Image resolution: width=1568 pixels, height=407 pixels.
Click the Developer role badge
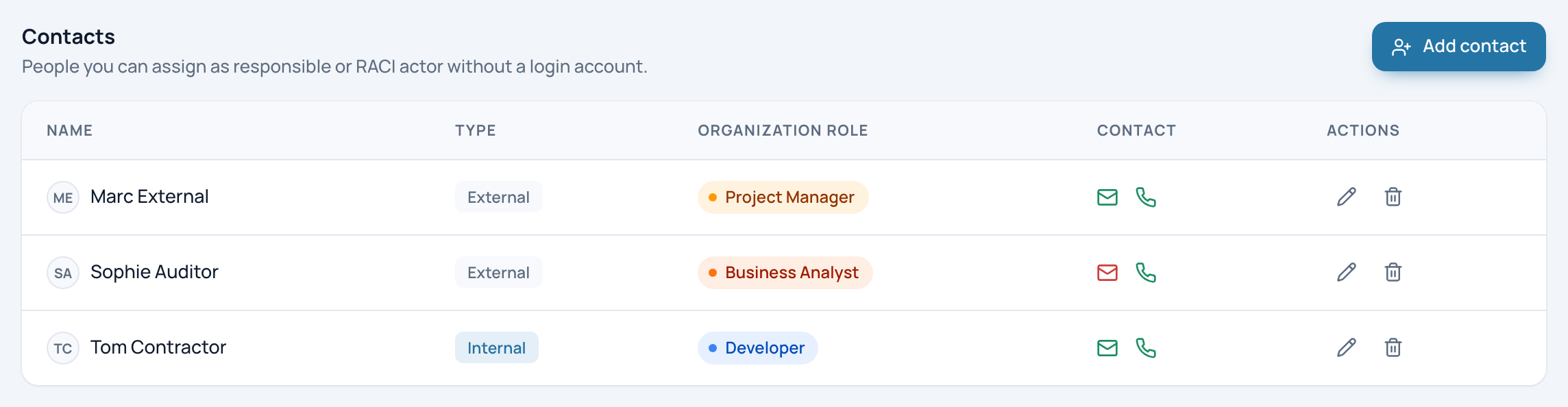[x=758, y=348]
